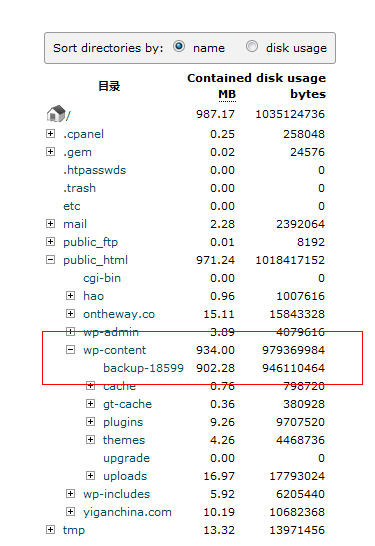Viewport: 375px width, 546px height.
Task: Open the .gem directory link
Action: (77, 153)
